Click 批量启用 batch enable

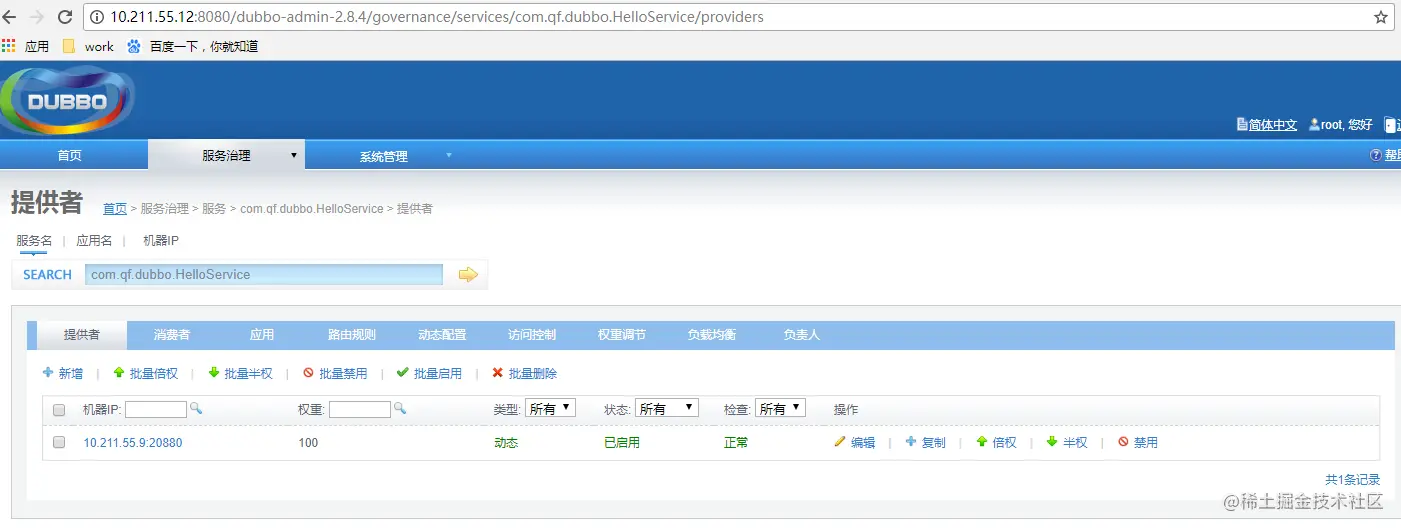429,373
